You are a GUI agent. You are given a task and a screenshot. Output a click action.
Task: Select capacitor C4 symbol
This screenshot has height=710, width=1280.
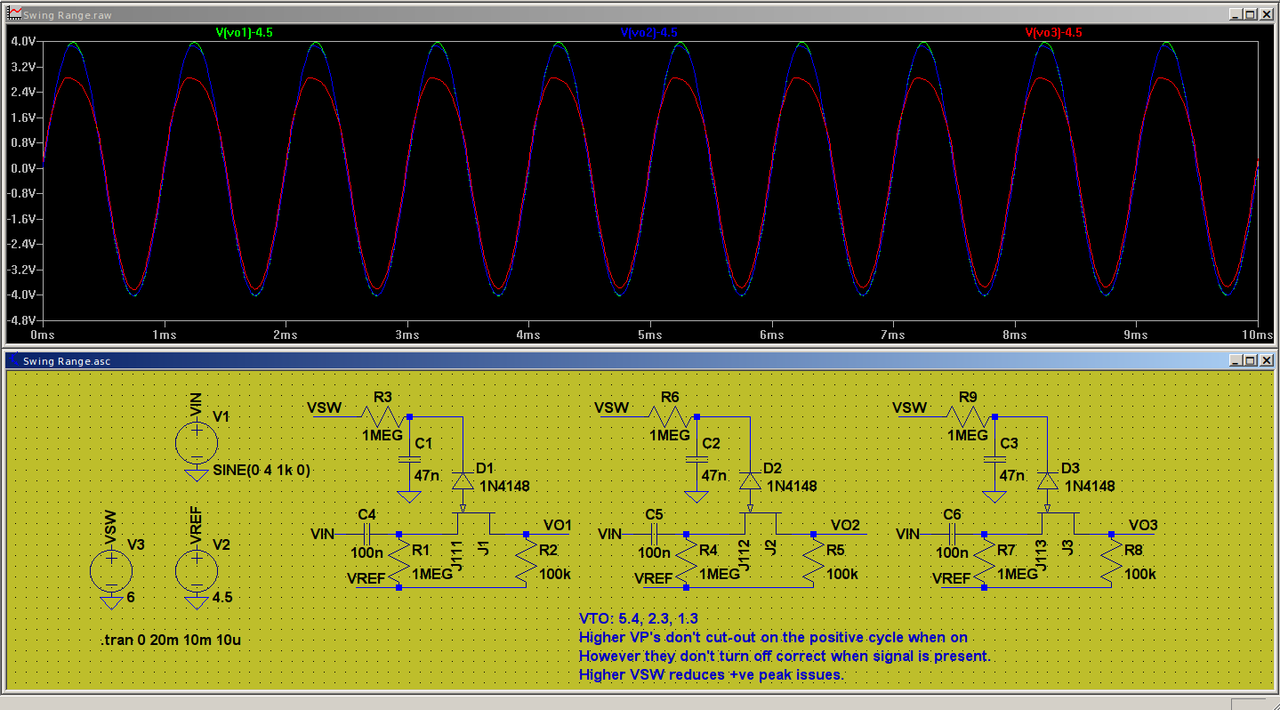367,534
